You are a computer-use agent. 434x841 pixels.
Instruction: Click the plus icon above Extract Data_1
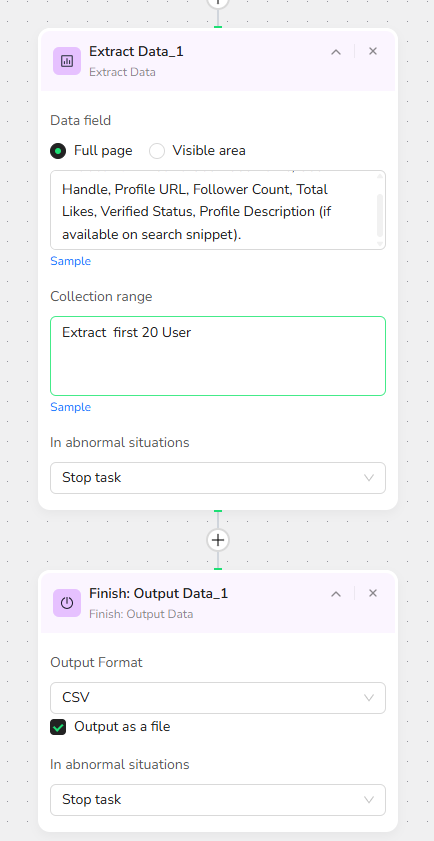218,2
